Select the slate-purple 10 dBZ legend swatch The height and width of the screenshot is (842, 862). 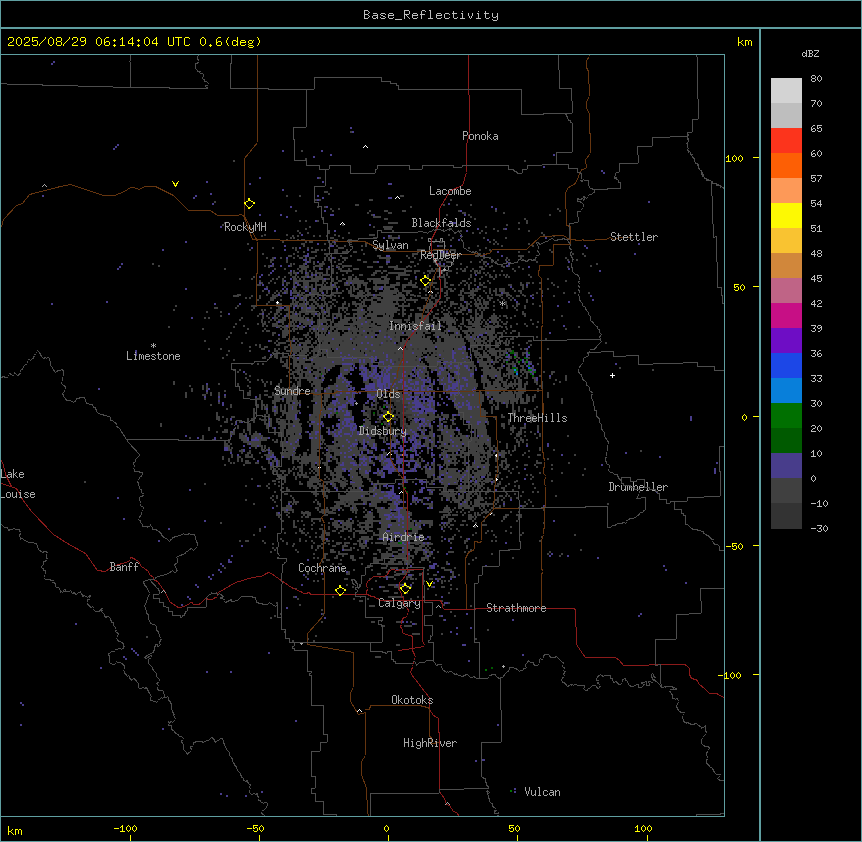tap(786, 466)
